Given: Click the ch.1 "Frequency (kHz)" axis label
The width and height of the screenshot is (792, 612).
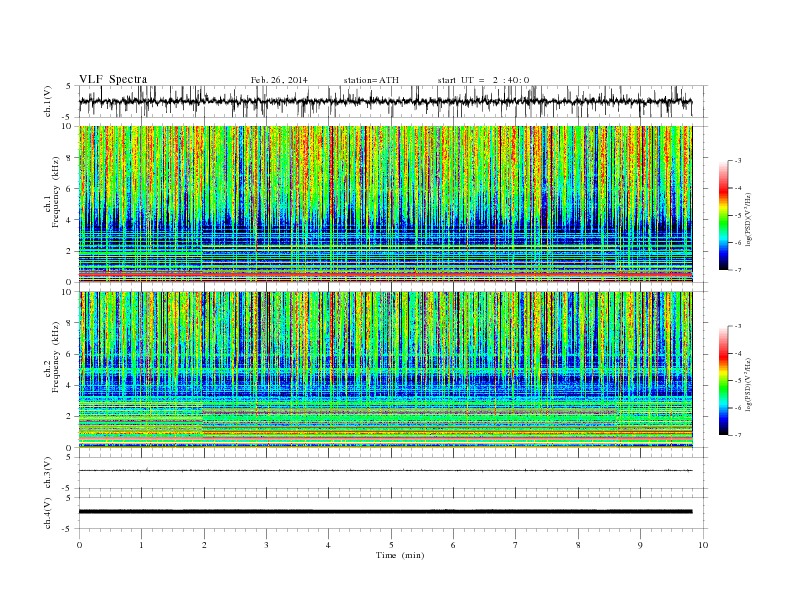Looking at the screenshot, I should coord(56,192).
